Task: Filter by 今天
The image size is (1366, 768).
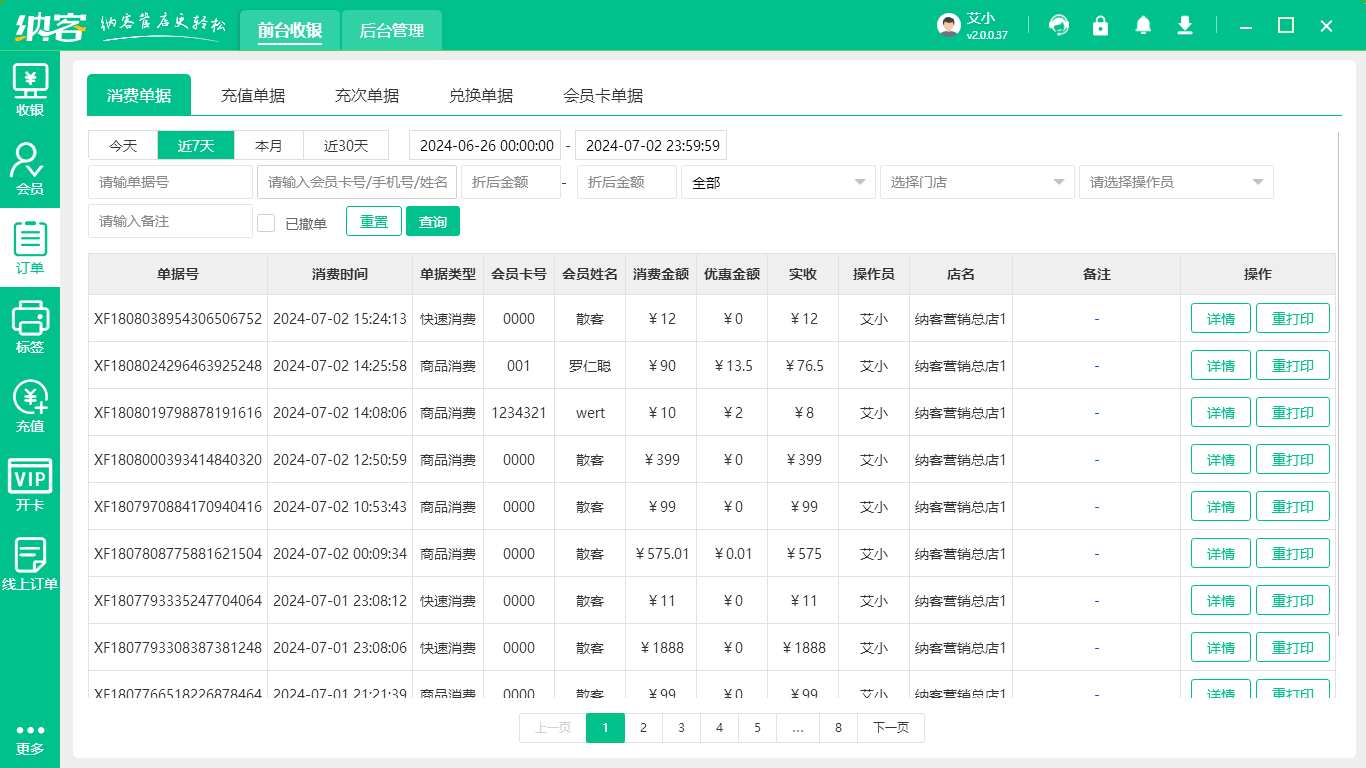Action: point(123,145)
